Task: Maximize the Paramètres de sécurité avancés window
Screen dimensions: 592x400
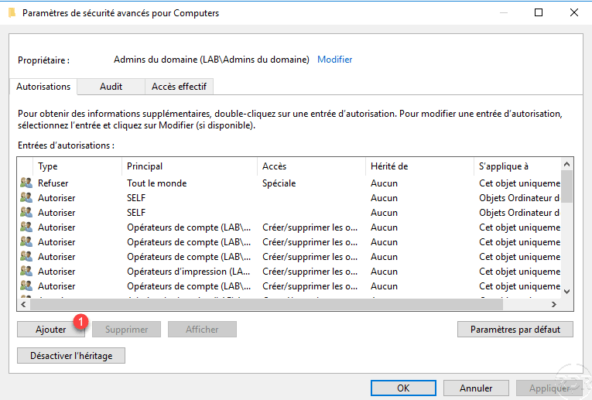Action: coord(539,12)
